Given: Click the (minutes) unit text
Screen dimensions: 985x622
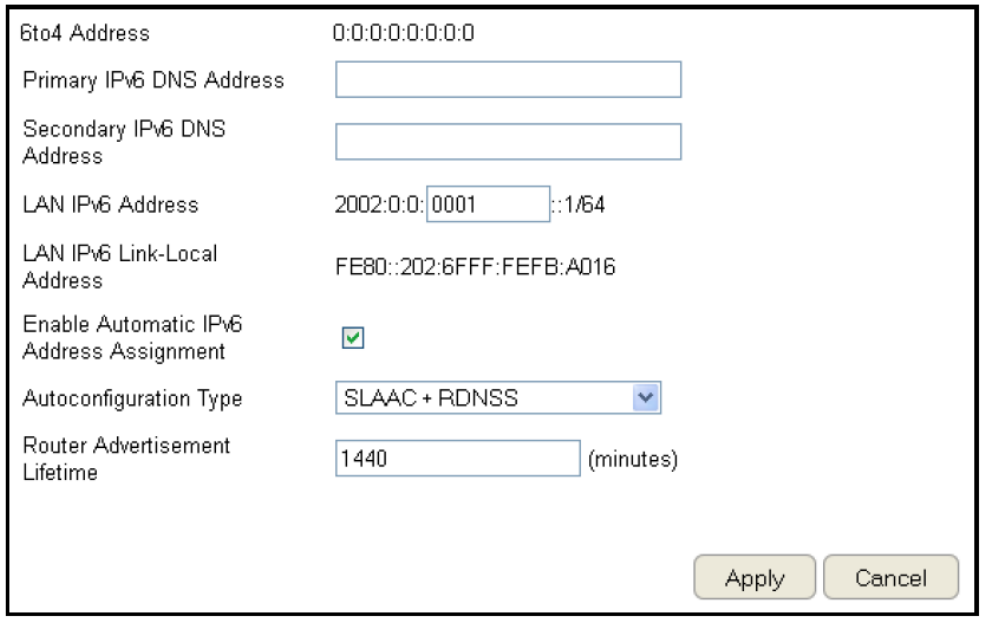Looking at the screenshot, I should (x=633, y=460).
